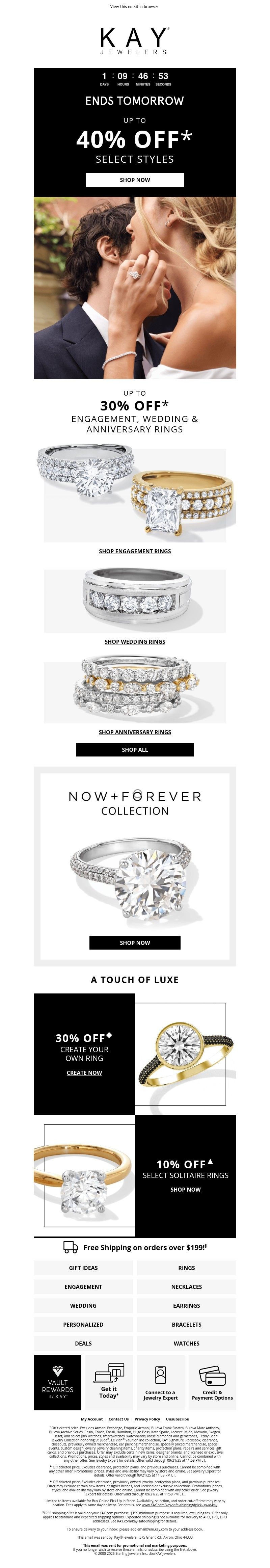Open Shop Engagement Rings link
The height and width of the screenshot is (1568, 270).
135,551
